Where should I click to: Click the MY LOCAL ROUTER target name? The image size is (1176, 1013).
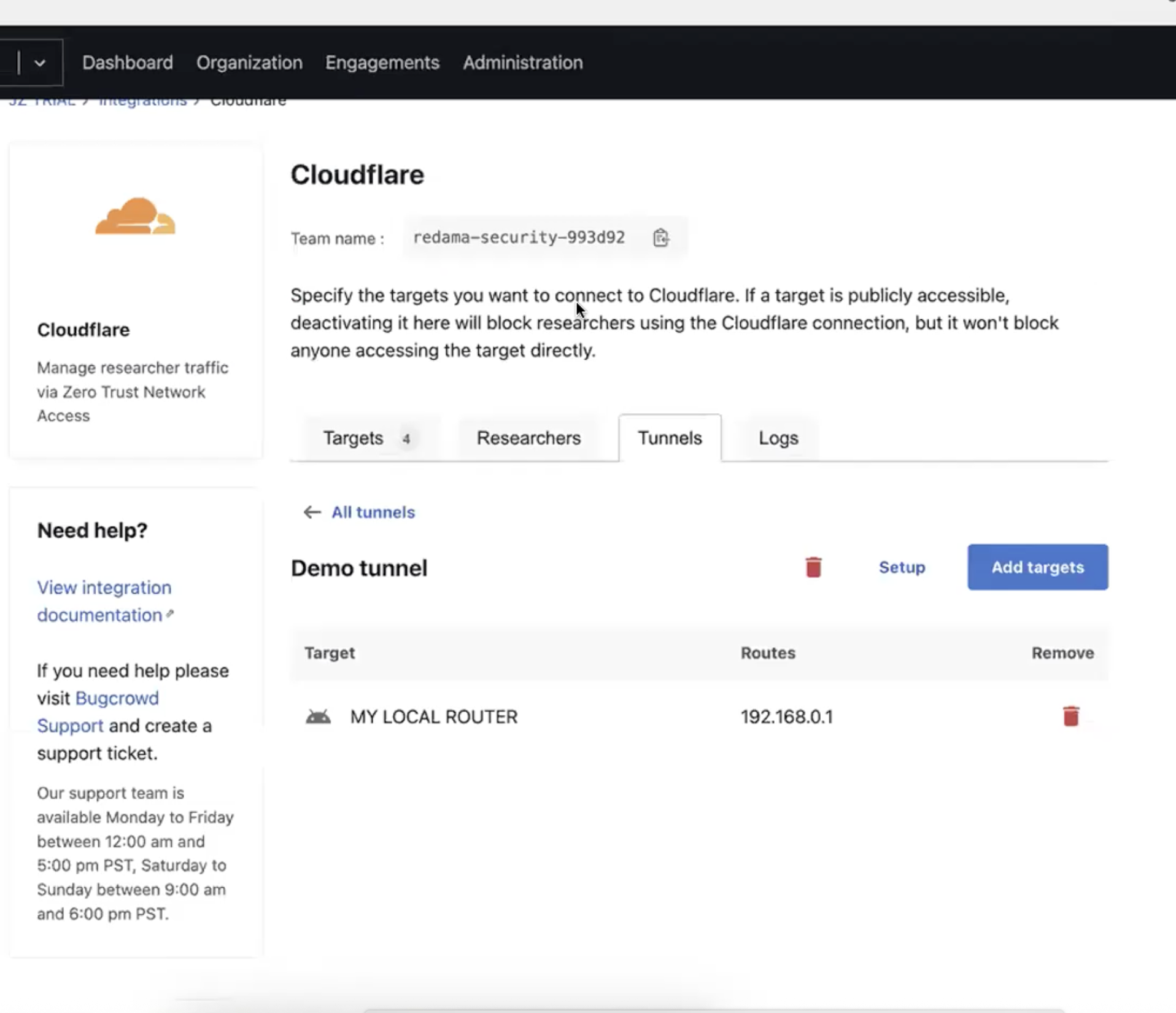tap(433, 716)
